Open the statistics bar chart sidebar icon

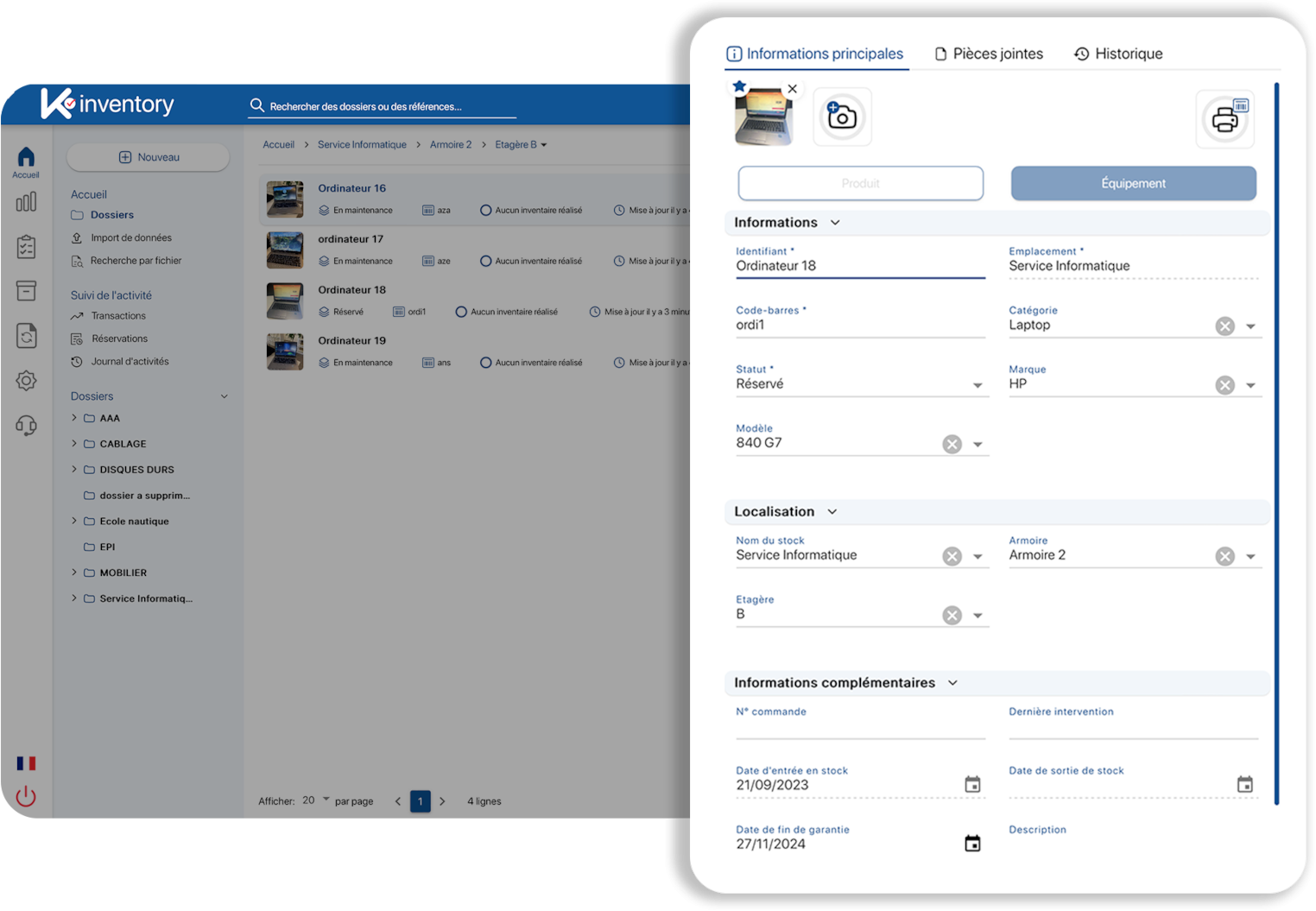pos(26,202)
